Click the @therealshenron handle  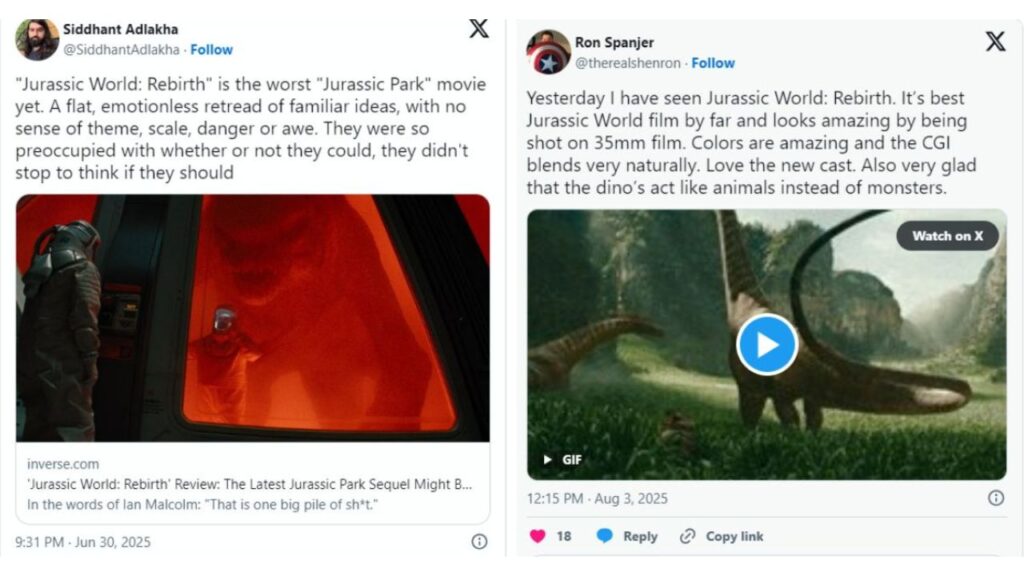[x=629, y=63]
